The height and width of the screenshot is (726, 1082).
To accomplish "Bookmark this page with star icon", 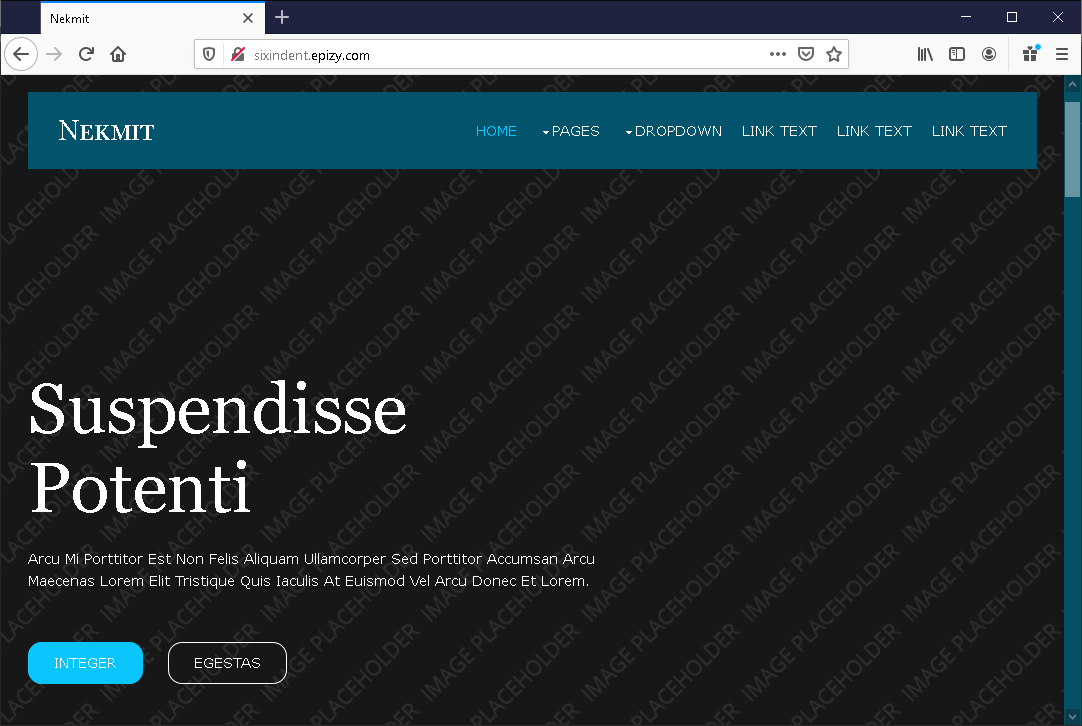I will (834, 54).
